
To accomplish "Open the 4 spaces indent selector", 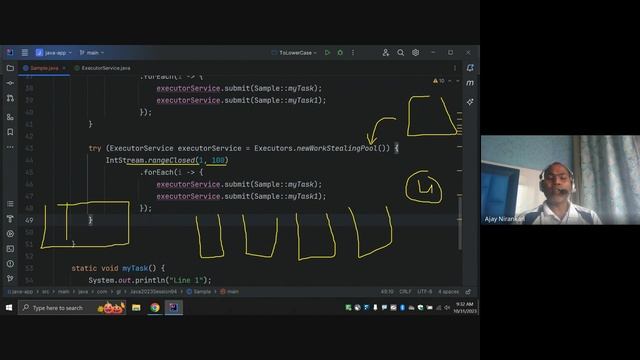I will coord(448,292).
